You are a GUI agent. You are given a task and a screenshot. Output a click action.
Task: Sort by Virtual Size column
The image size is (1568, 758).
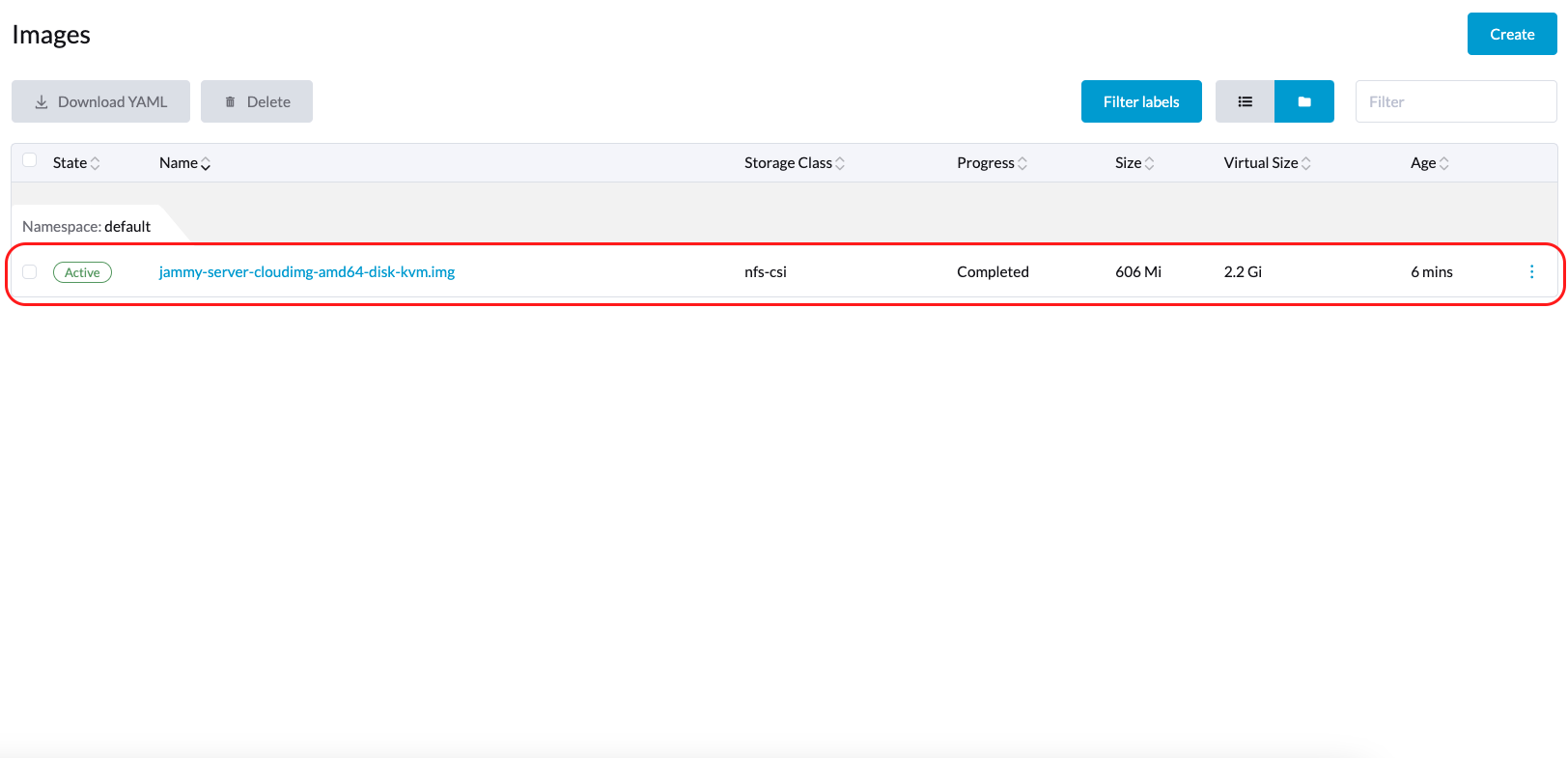[x=1267, y=163]
